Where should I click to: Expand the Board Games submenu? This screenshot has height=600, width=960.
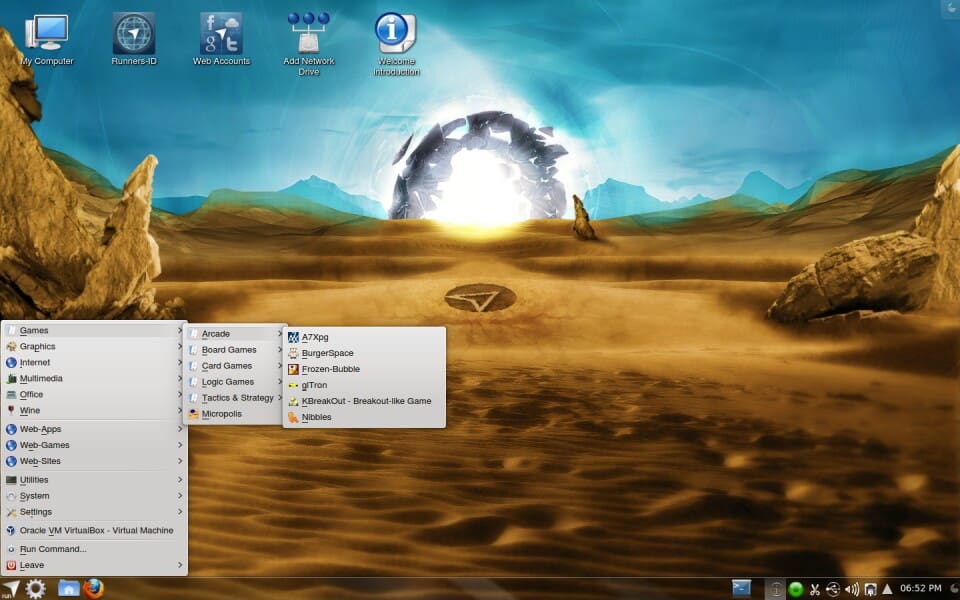pyautogui.click(x=236, y=350)
